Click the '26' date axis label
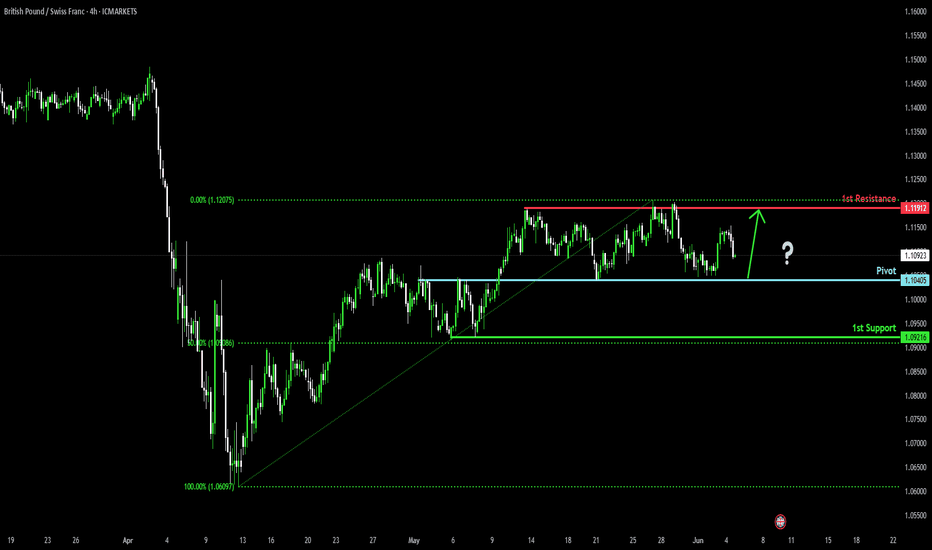The height and width of the screenshot is (550, 932). click(x=75, y=540)
